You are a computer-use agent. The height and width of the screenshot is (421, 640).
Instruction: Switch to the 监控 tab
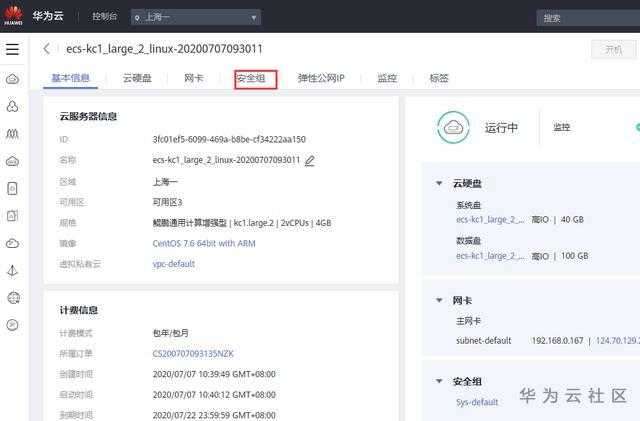click(387, 78)
